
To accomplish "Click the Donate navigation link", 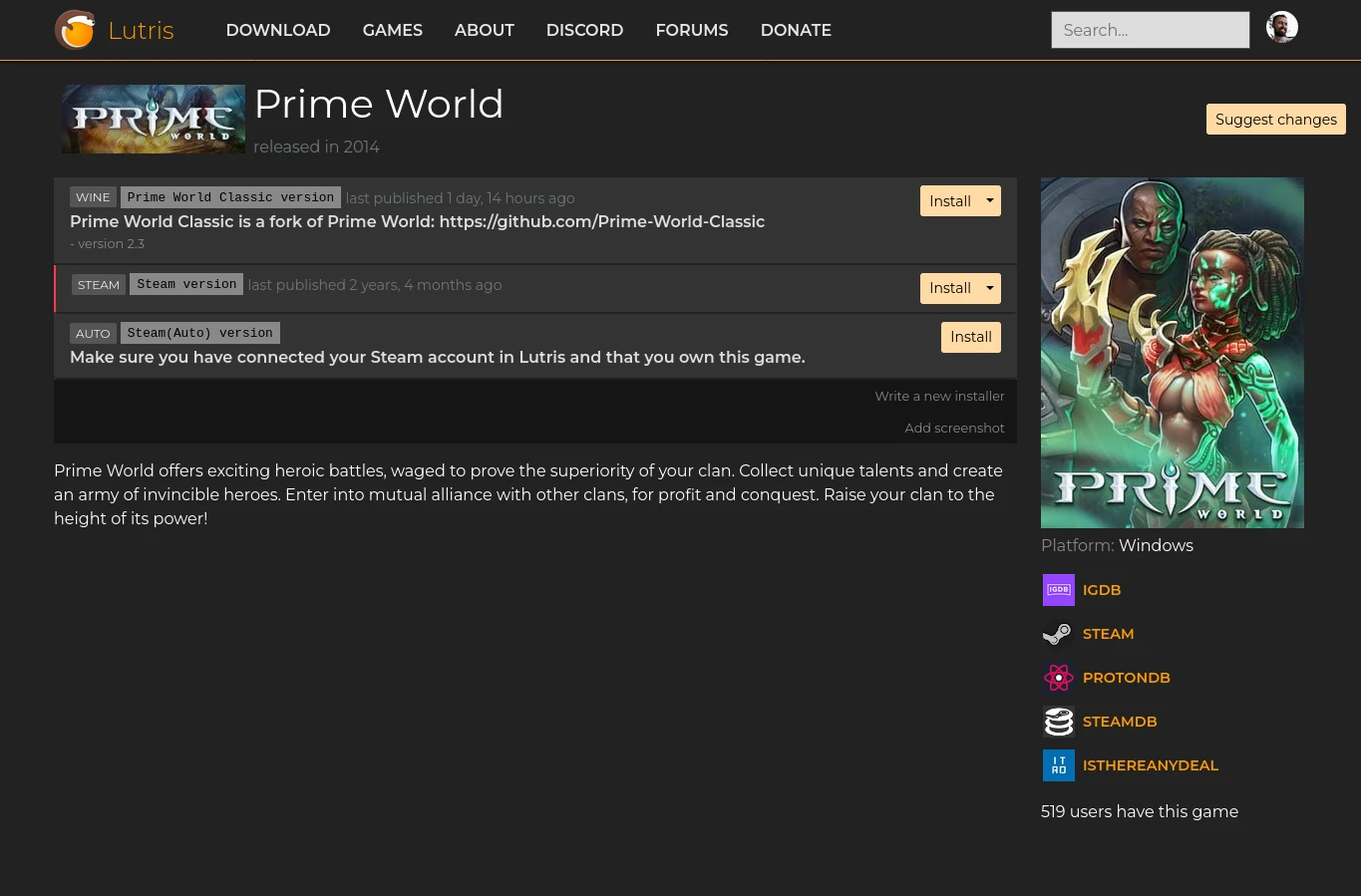I will click(x=796, y=30).
